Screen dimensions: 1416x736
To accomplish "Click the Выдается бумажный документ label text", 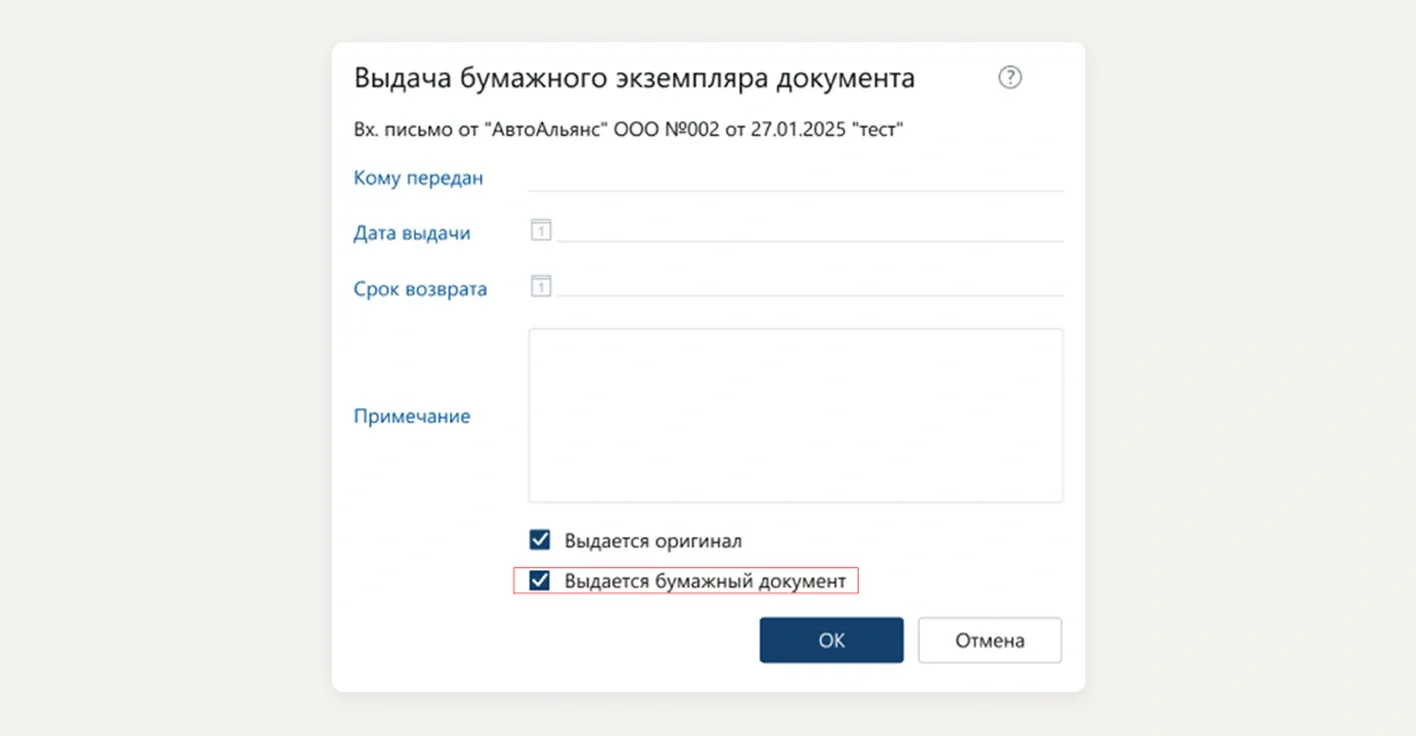I will tap(705, 581).
